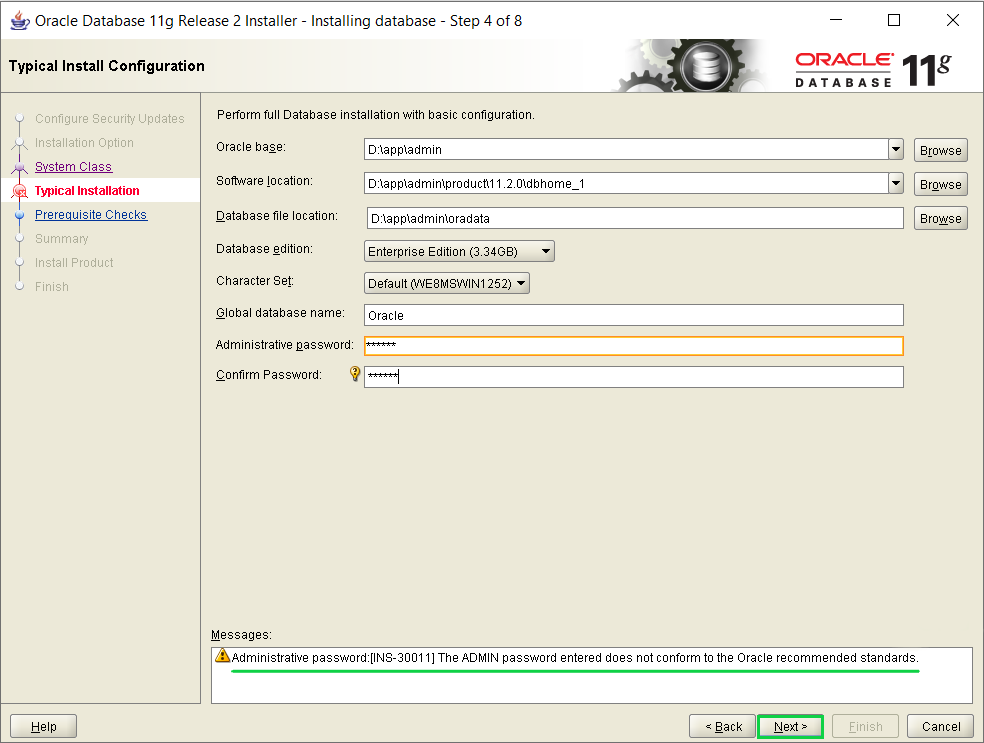Close the installer window

(953, 20)
